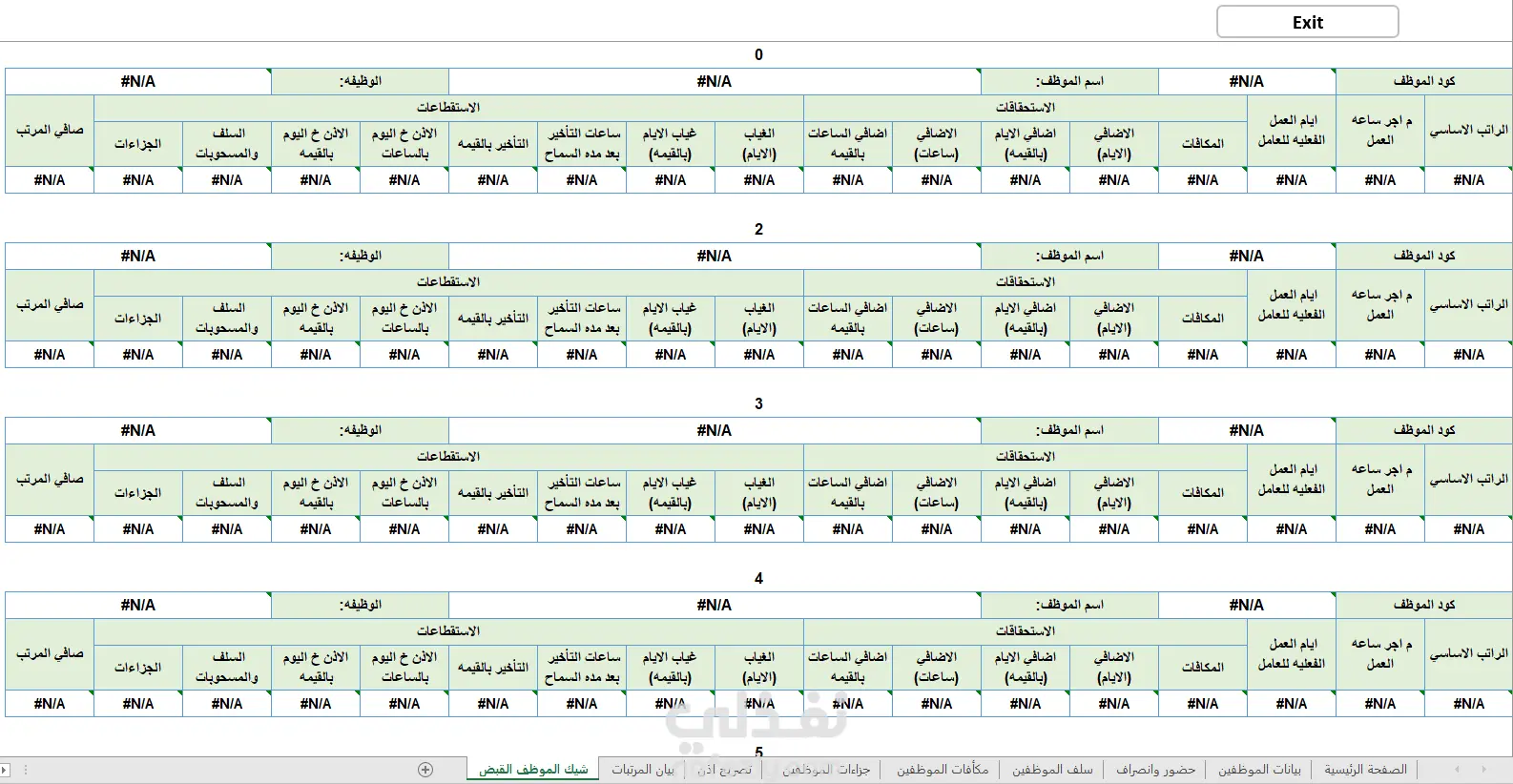Select the الراتب الاساسي header in slip 4
The width and height of the screenshot is (1513, 784).
click(1468, 654)
